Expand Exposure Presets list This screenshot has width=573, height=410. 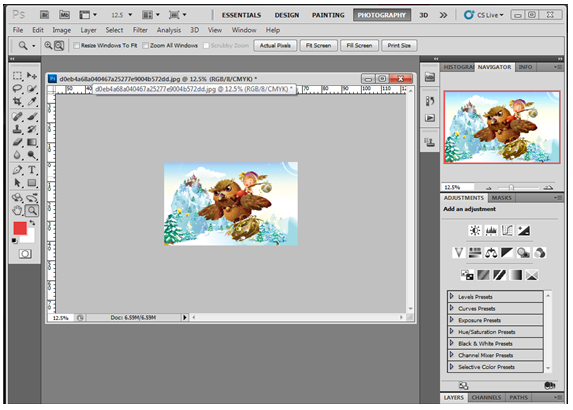[452, 320]
